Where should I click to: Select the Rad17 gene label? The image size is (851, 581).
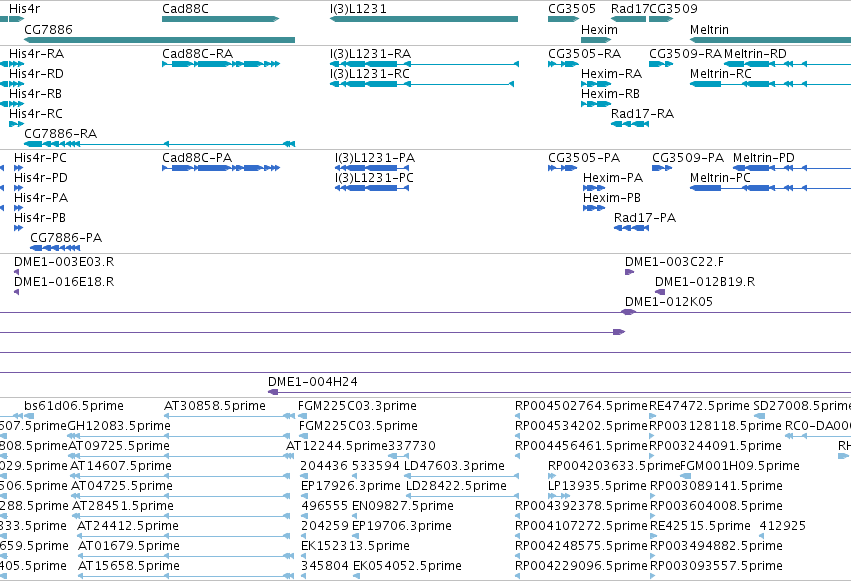point(630,9)
